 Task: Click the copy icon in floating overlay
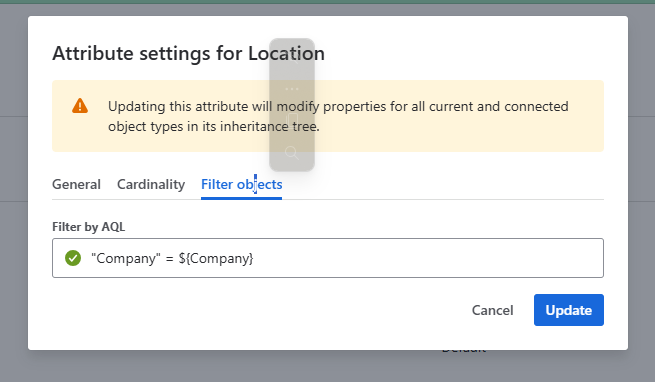(x=292, y=121)
